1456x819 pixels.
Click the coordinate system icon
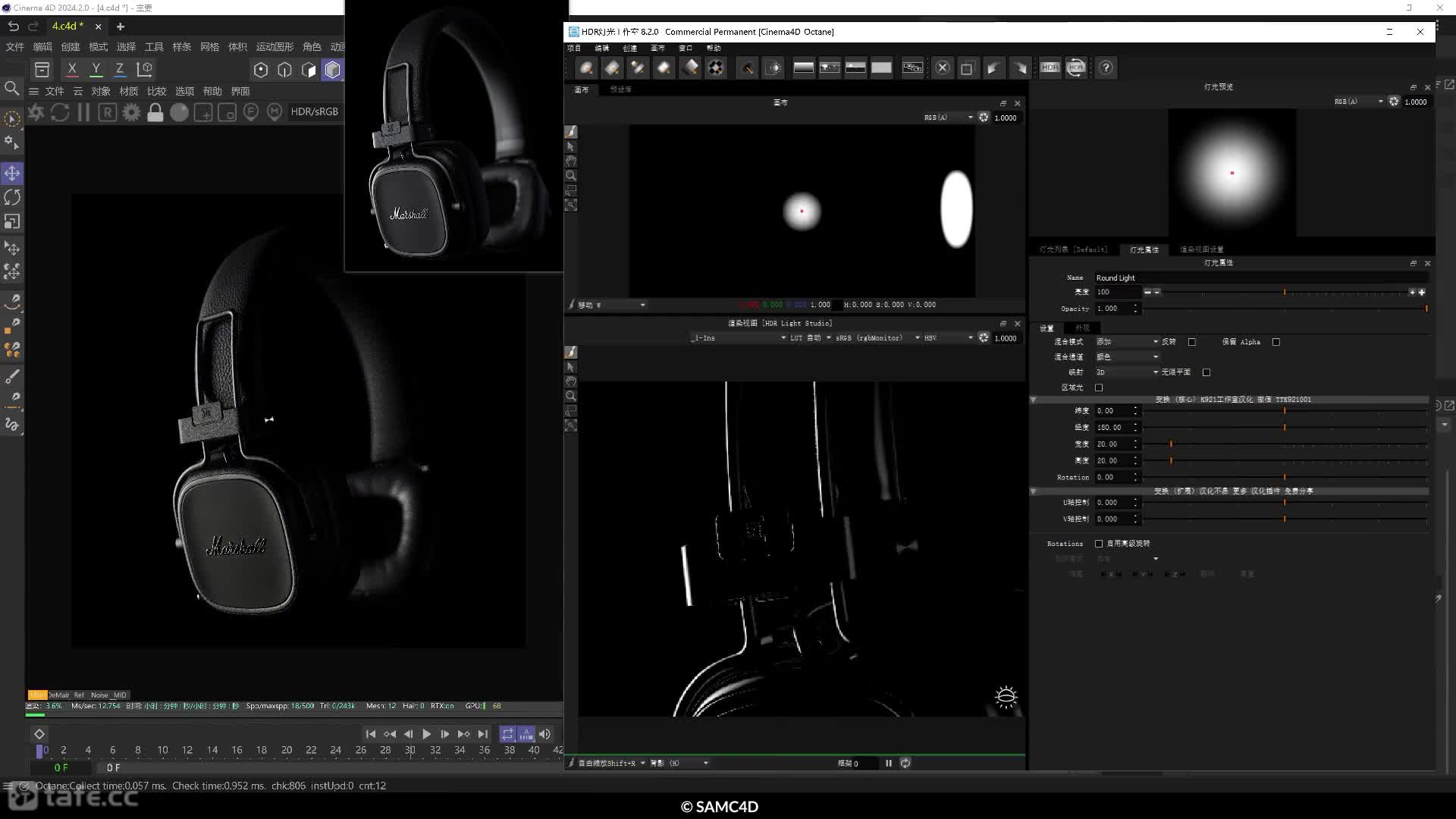tap(144, 69)
